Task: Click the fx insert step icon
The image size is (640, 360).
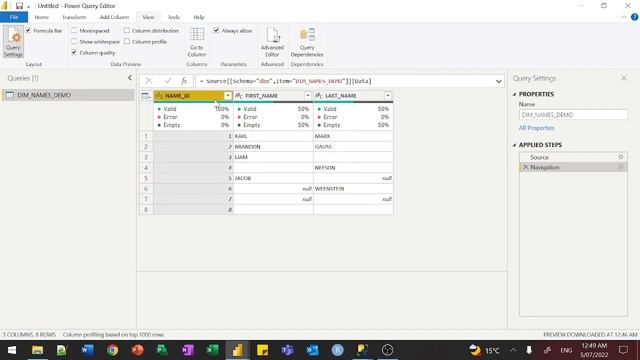Action: [184, 81]
